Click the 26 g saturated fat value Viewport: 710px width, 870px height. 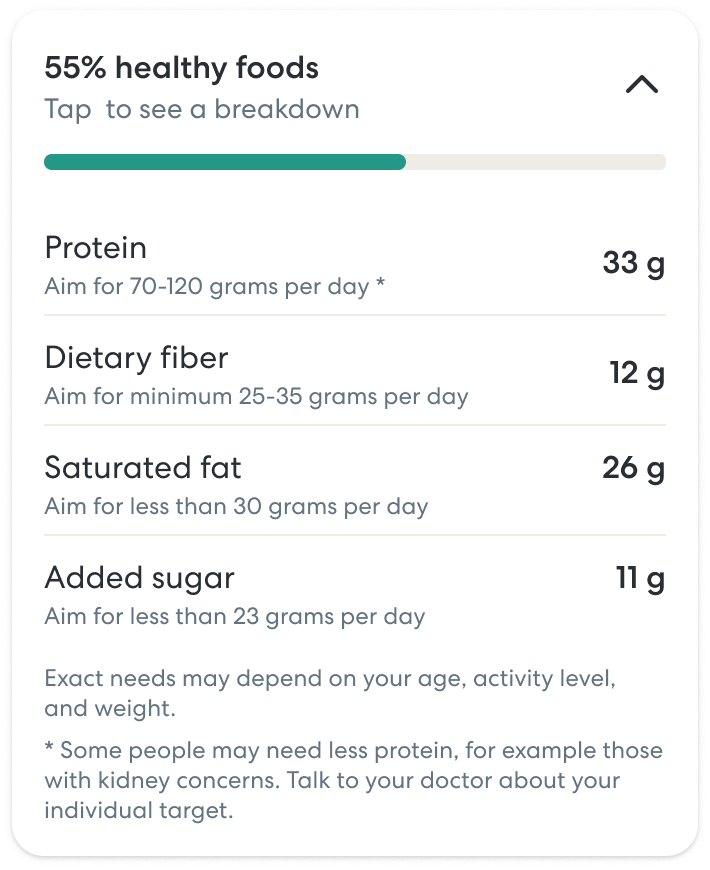[633, 467]
